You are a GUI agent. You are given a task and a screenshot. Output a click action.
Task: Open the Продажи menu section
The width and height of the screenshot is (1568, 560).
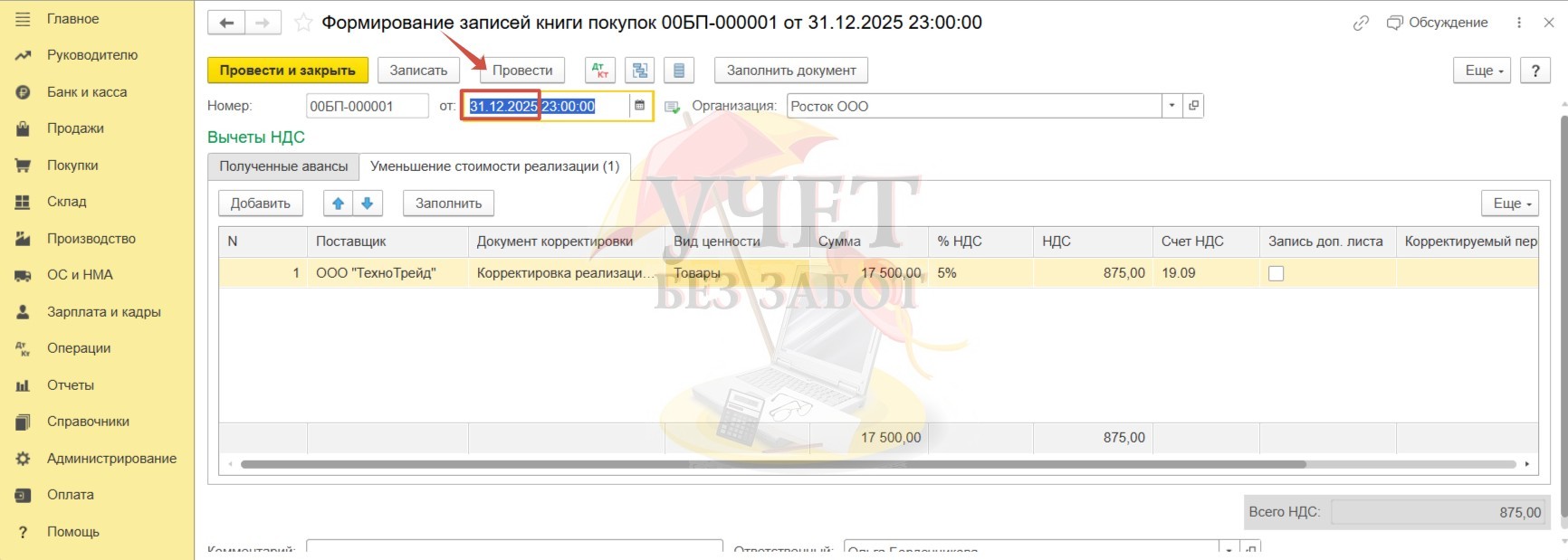(75, 128)
